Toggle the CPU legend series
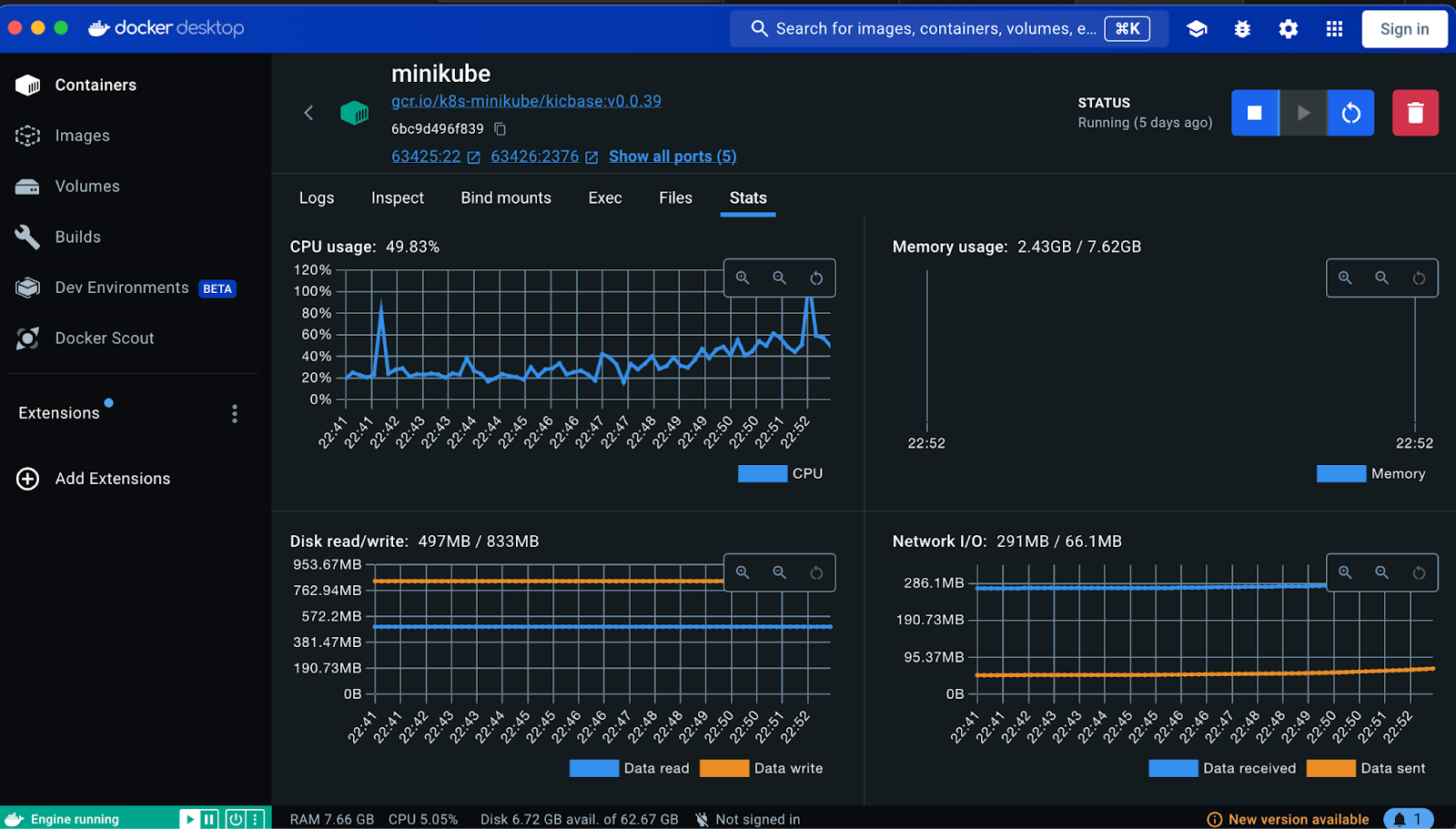1456x829 pixels. 781,474
